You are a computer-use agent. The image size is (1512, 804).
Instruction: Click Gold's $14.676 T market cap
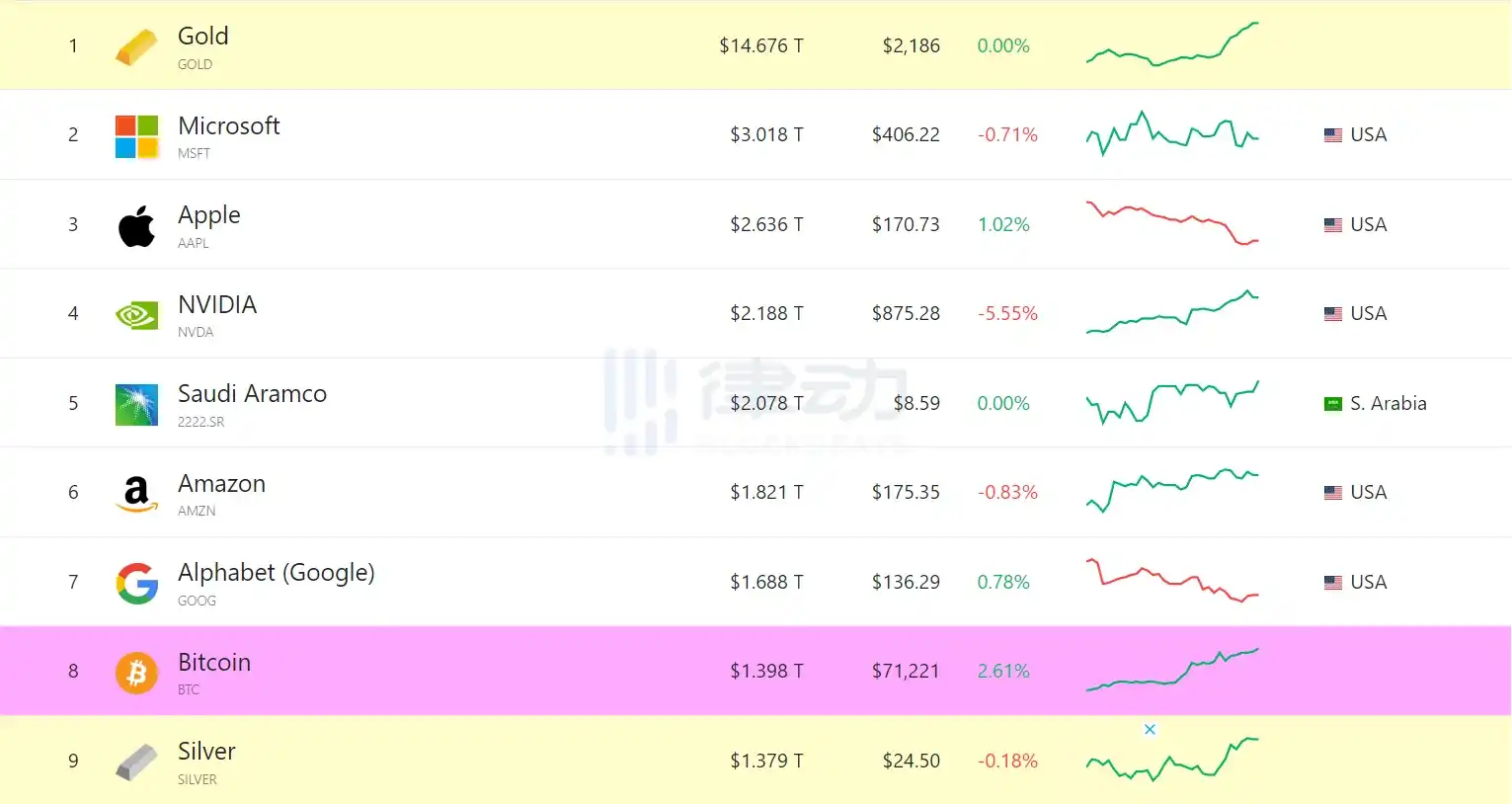(760, 46)
